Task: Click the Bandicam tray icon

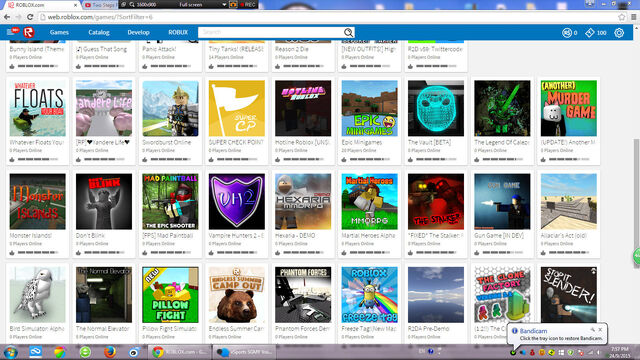Action: click(513, 352)
